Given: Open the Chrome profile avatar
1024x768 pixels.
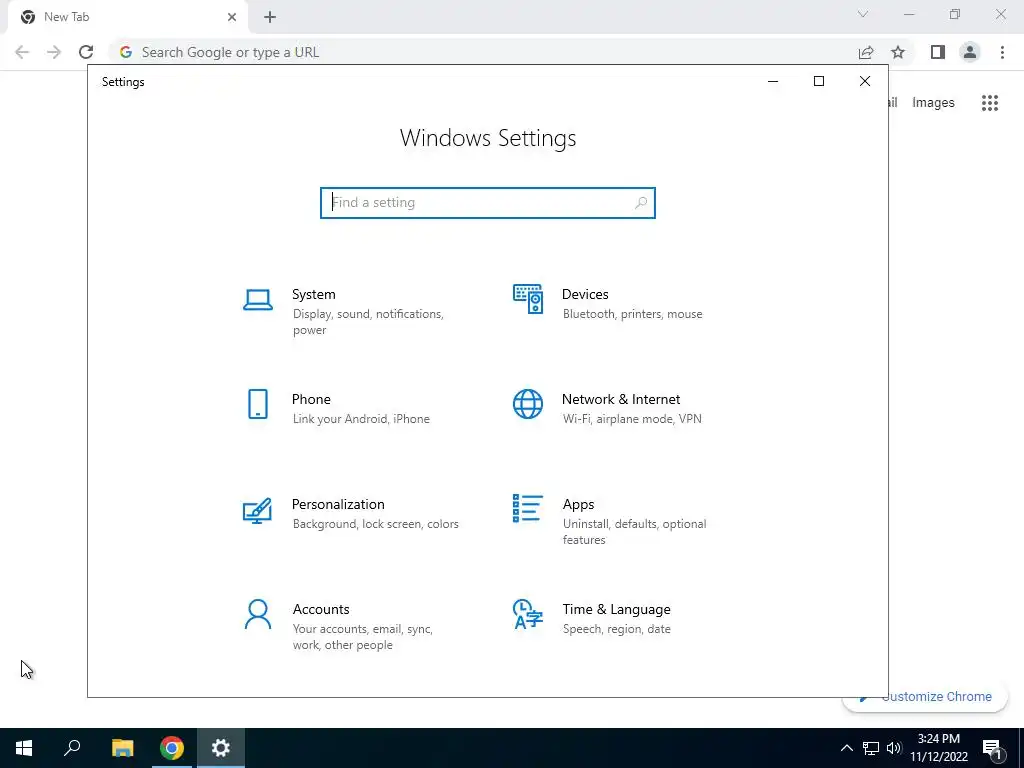Looking at the screenshot, I should point(970,52).
